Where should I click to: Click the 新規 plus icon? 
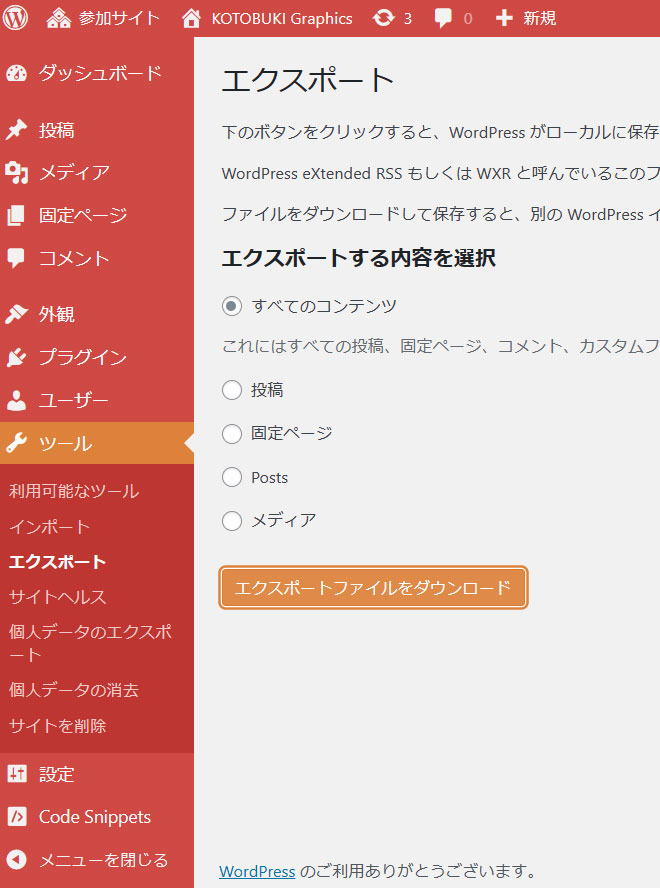(x=504, y=18)
